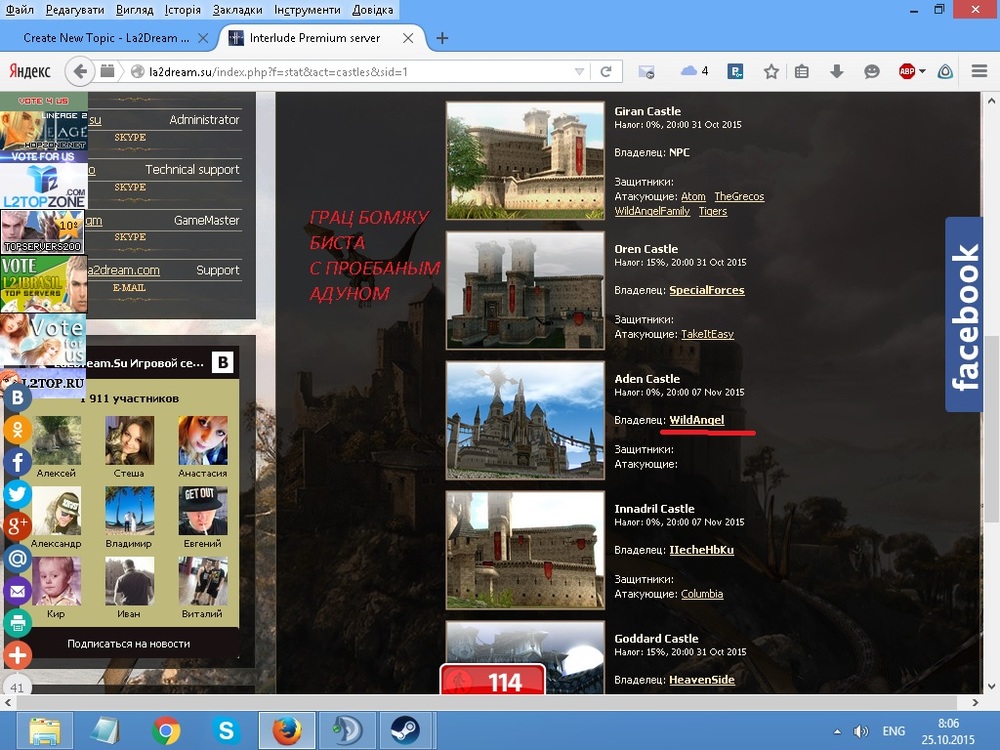Screen dimensions: 1000x750
Task: Open Steam from the taskbar
Action: click(405, 729)
